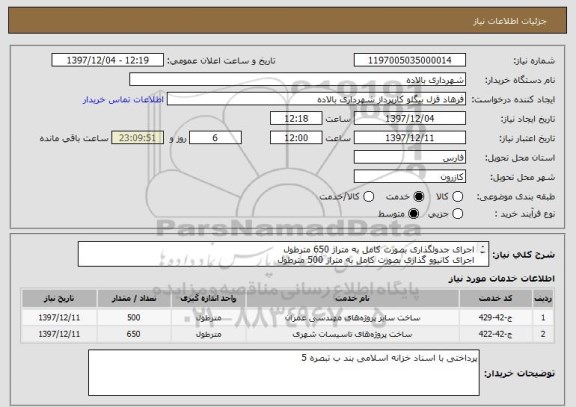Viewport: 576px width, 407px height.
Task: Click the buyer organization field شهرداری بالاده
Action: click(298, 79)
